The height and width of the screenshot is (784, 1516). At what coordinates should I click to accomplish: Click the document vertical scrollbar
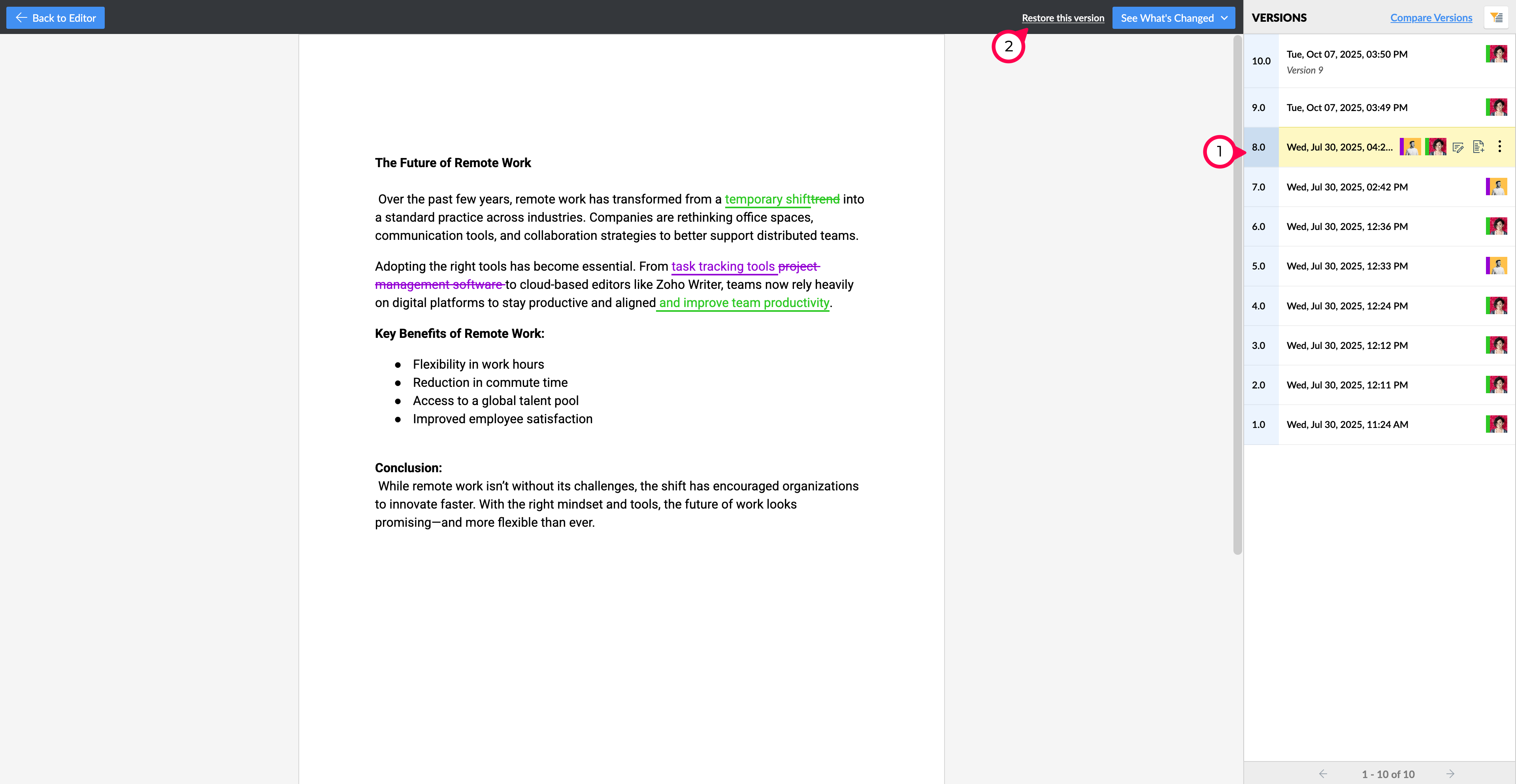tap(1237, 294)
